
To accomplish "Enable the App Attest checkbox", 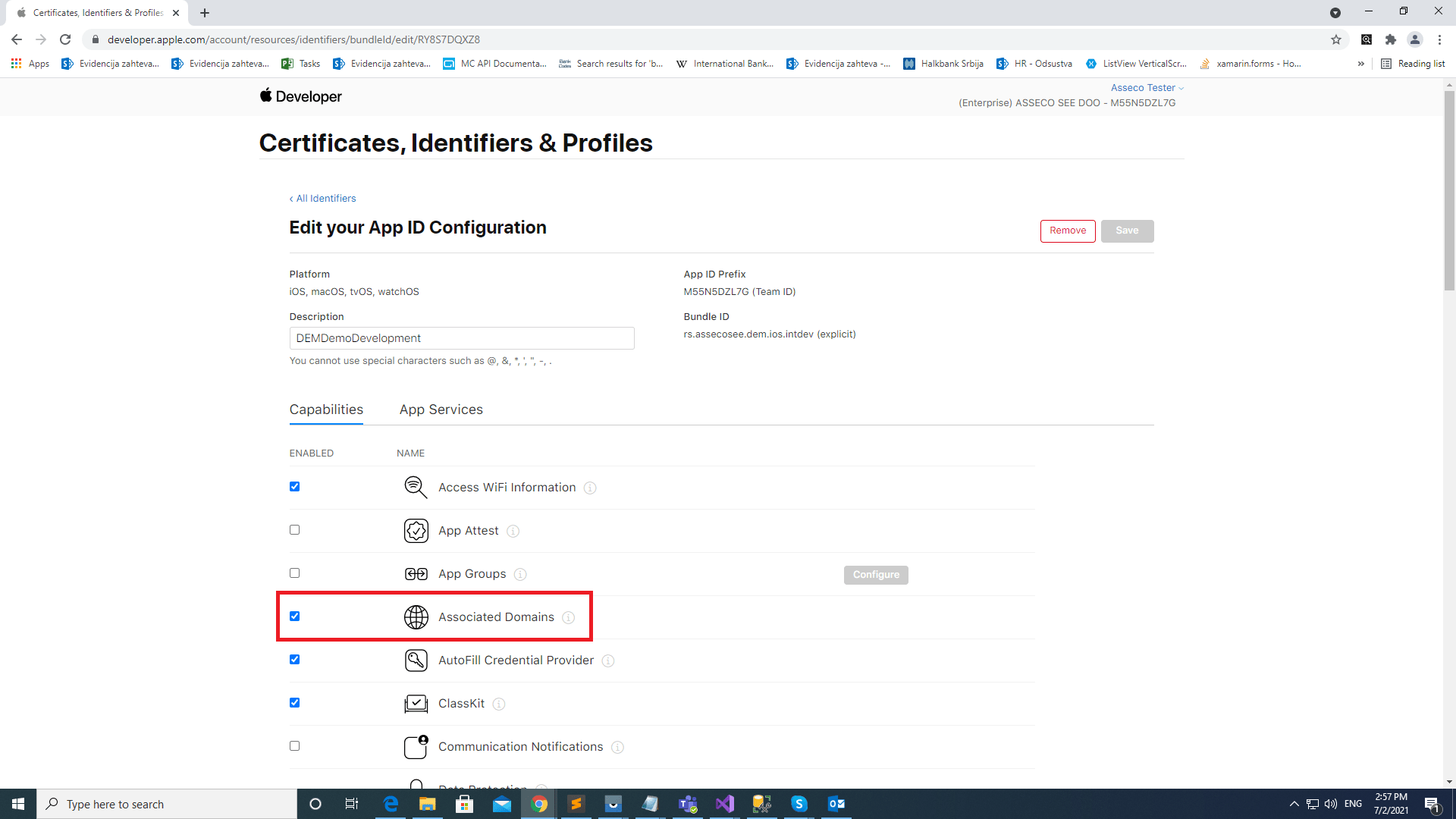I will 294,530.
